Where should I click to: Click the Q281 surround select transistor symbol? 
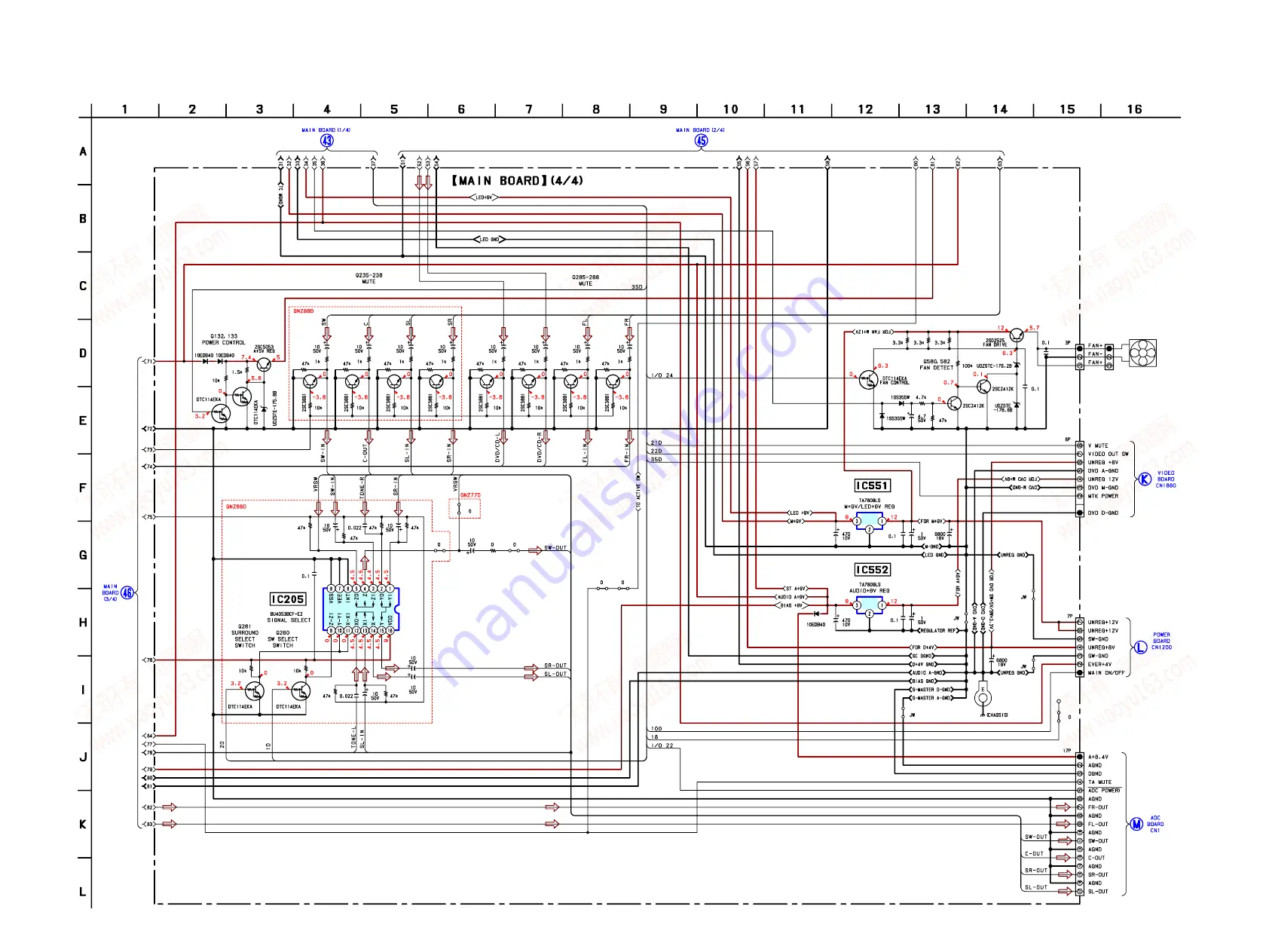point(255,690)
